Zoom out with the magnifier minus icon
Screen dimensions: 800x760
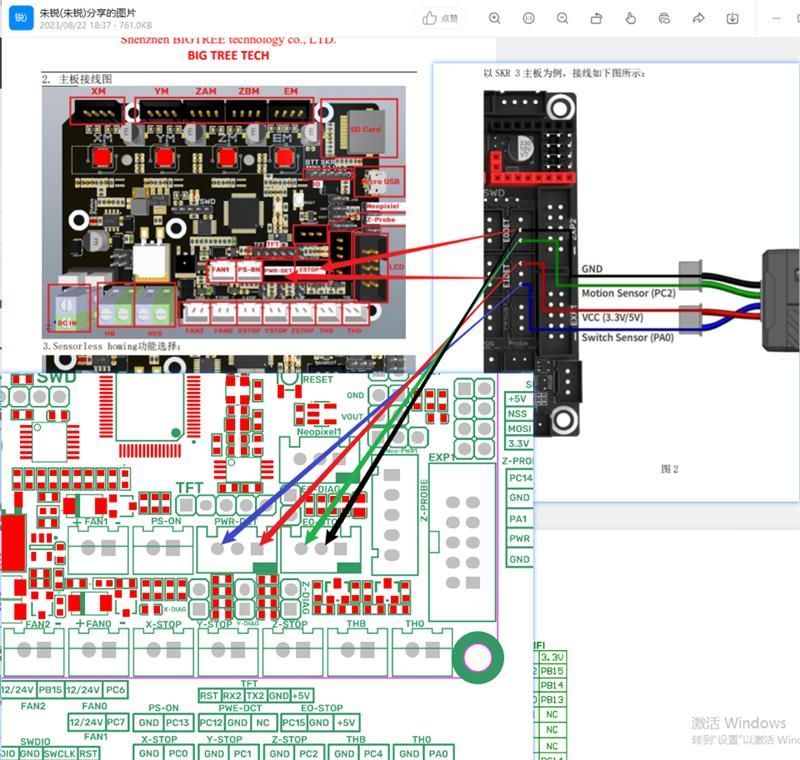pos(563,19)
